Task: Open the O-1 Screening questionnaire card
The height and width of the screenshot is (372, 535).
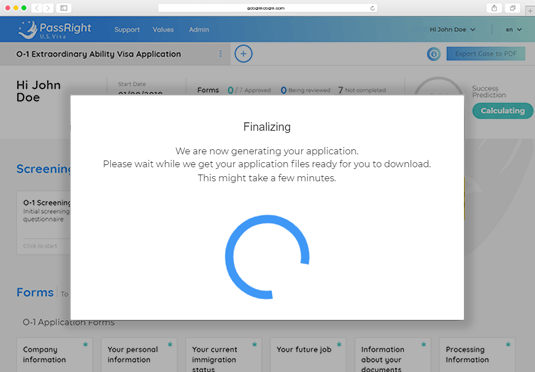Action: click(x=44, y=223)
